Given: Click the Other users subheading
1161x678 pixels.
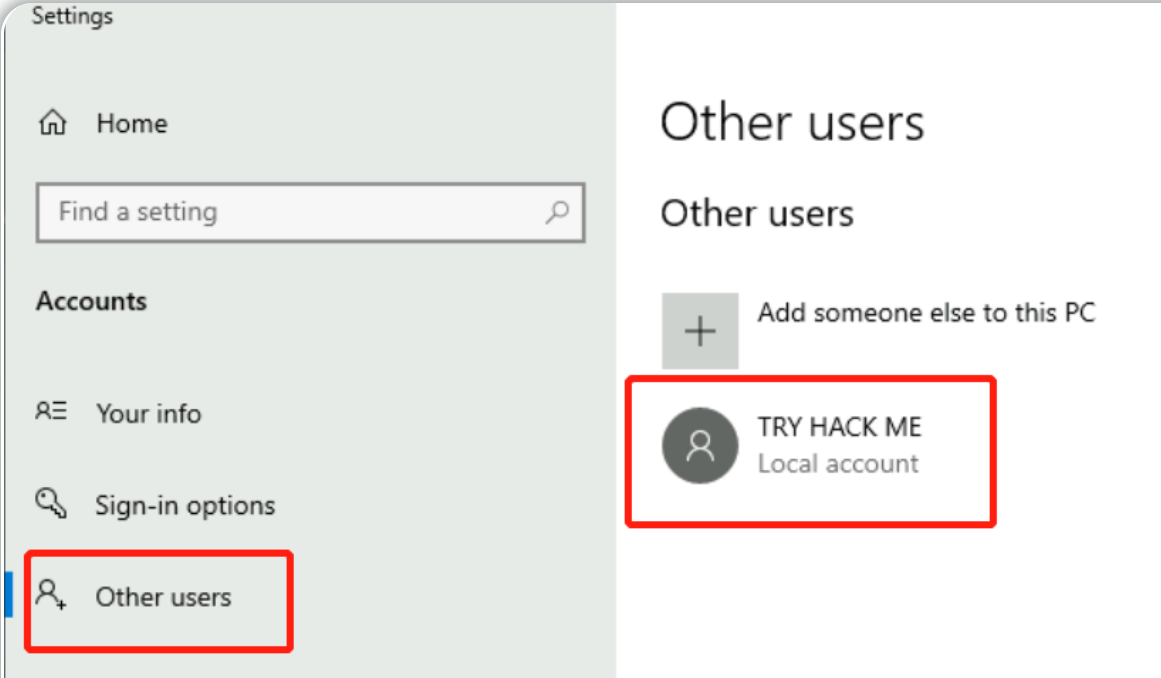Looking at the screenshot, I should [x=757, y=213].
